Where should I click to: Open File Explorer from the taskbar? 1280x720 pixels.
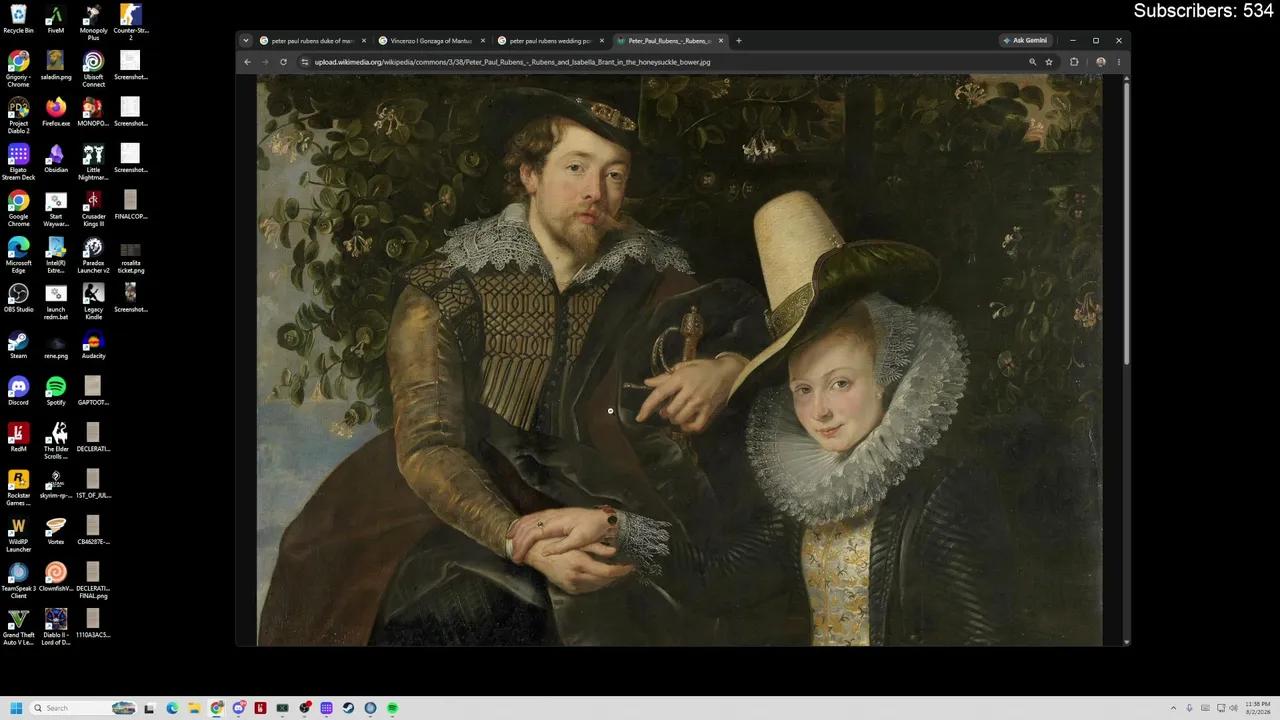194,708
